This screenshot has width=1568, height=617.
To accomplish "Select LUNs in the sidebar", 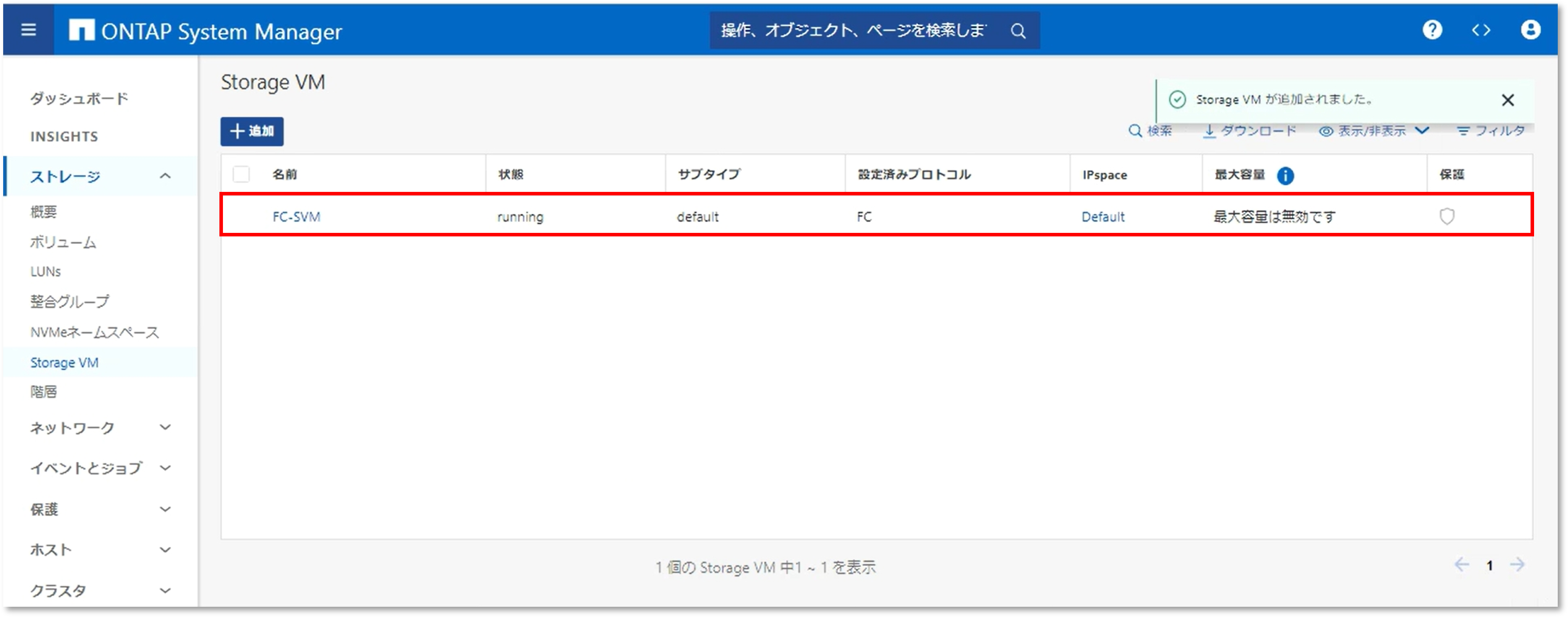I will pyautogui.click(x=46, y=271).
